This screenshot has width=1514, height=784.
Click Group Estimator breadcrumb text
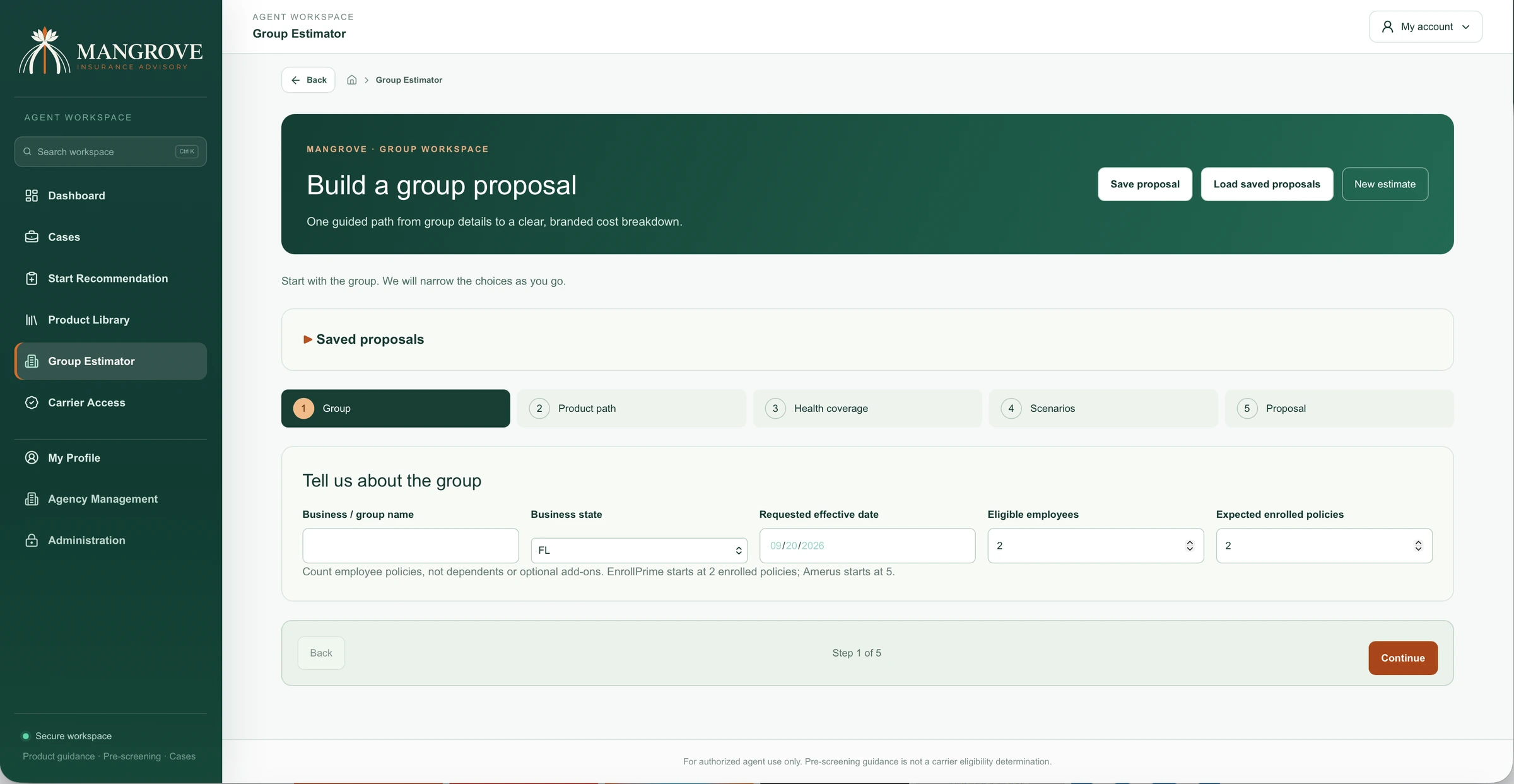(409, 80)
